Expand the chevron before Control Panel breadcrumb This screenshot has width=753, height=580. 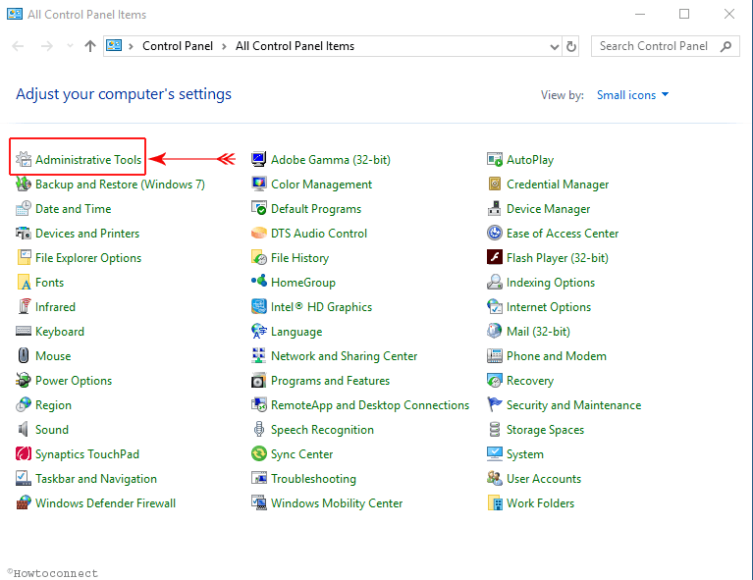(131, 46)
